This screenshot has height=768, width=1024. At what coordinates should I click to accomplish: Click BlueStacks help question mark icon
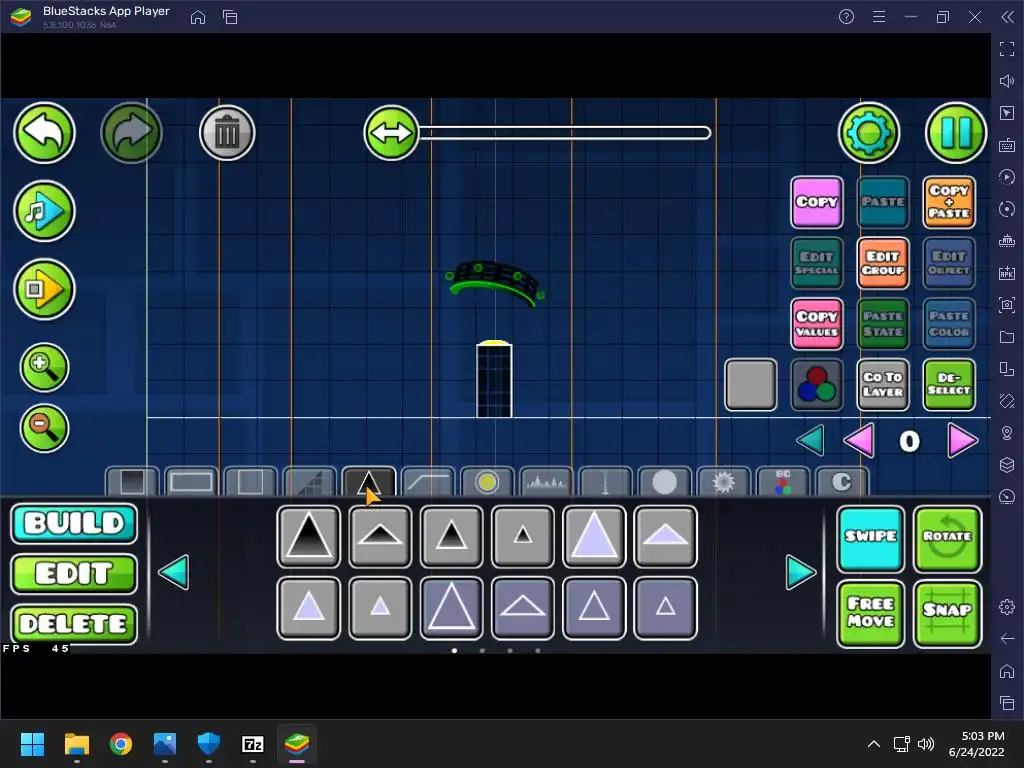point(846,16)
